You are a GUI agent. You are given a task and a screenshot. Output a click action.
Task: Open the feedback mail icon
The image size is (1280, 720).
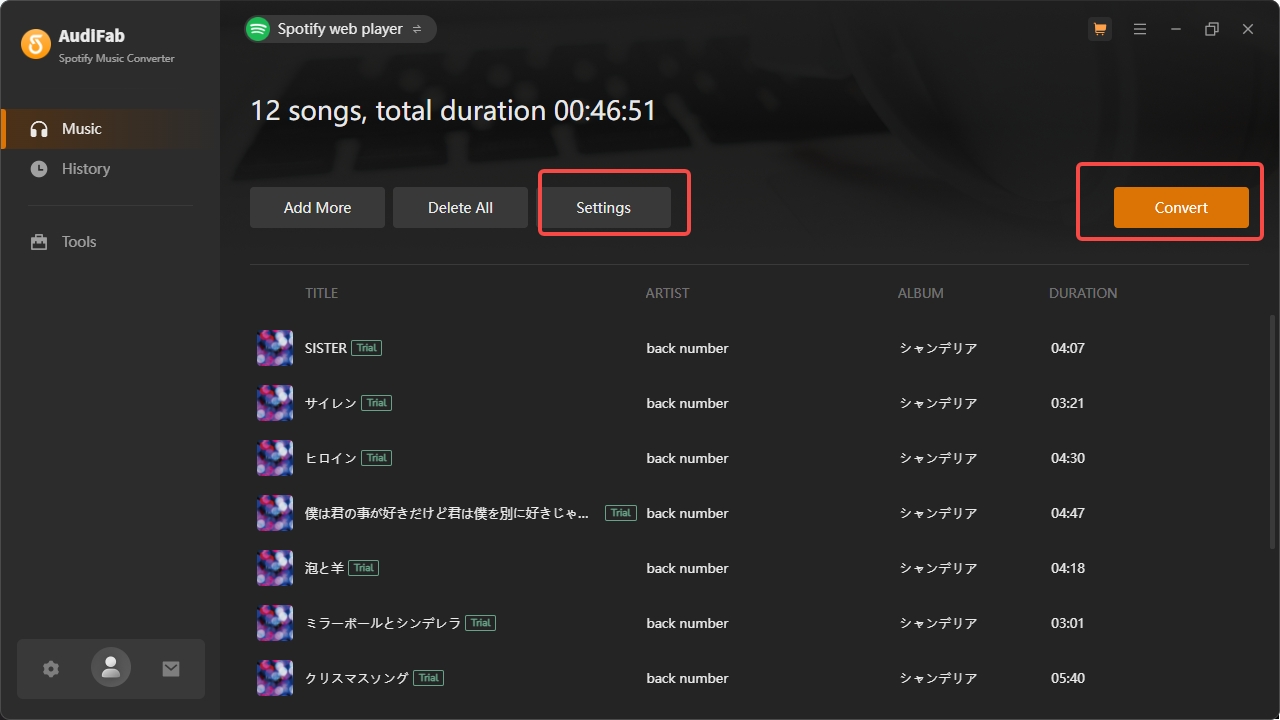[x=170, y=668]
